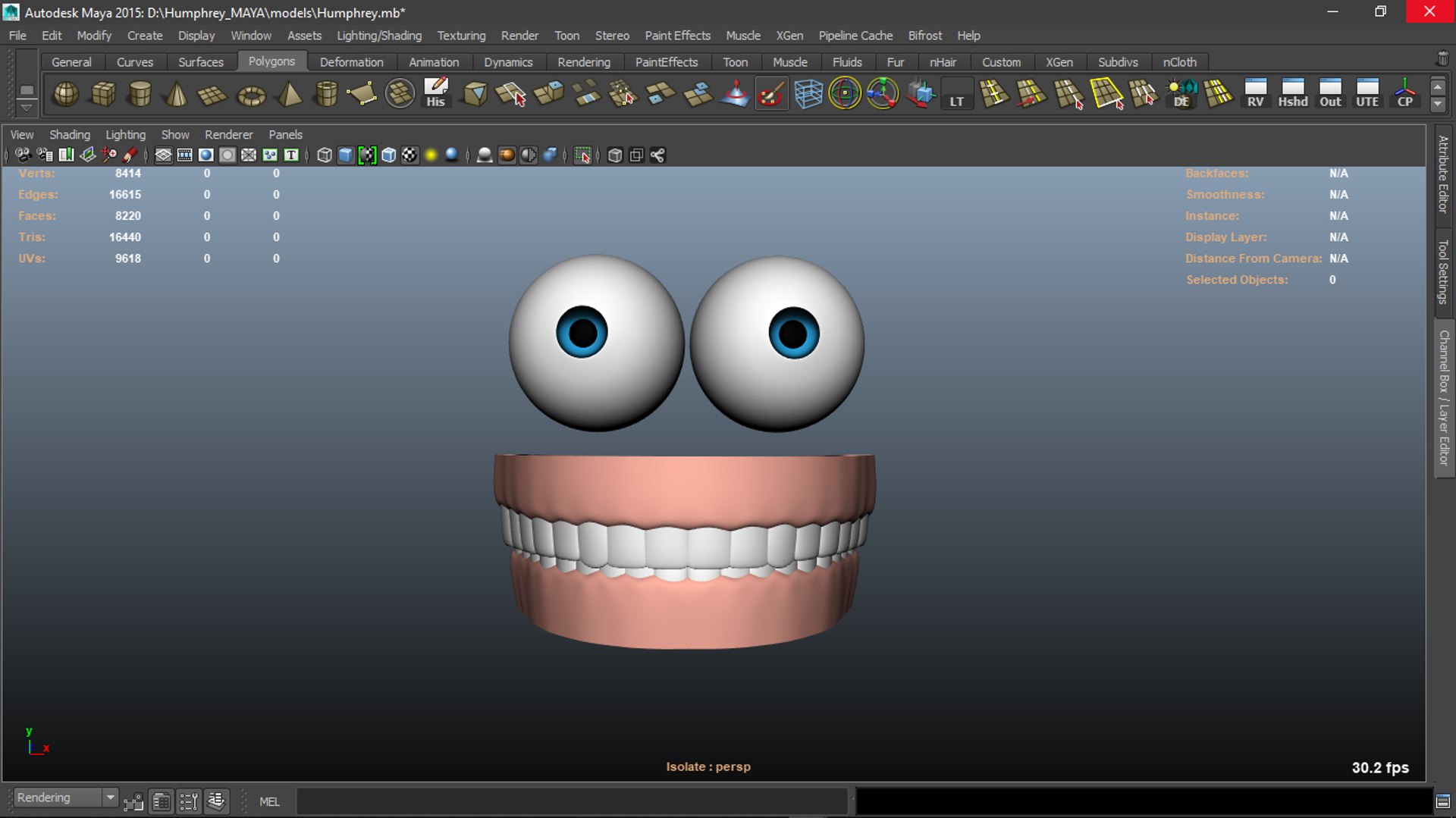Create a polygon sphere from shelf
The width and height of the screenshot is (1456, 818).
point(66,94)
